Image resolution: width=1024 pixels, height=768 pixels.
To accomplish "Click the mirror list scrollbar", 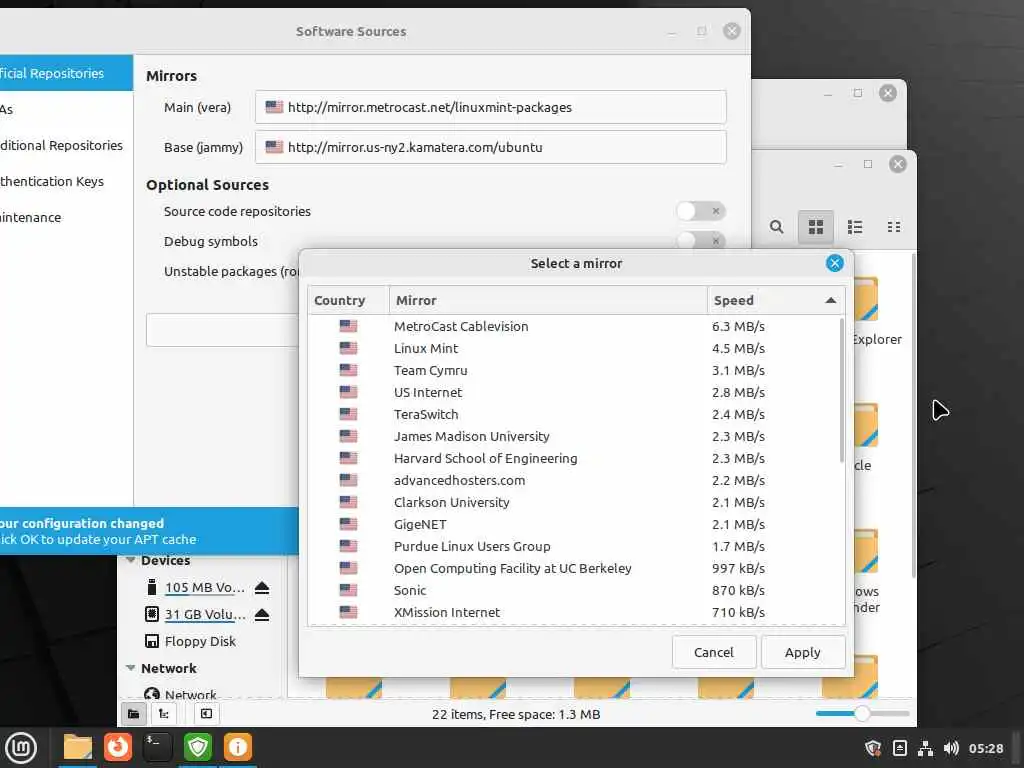I will click(x=841, y=391).
